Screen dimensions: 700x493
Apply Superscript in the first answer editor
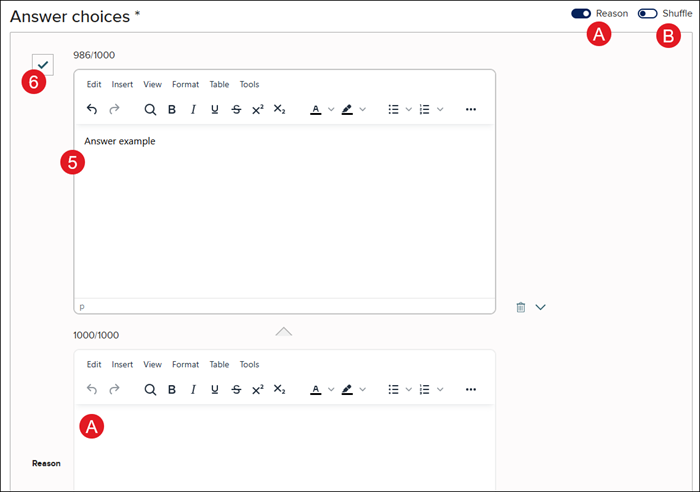pyautogui.click(x=257, y=109)
